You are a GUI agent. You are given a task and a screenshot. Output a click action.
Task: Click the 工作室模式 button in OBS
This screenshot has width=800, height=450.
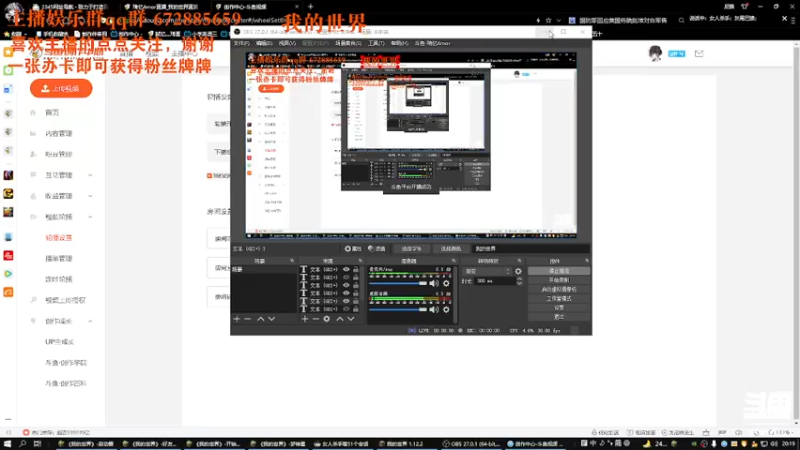[559, 298]
